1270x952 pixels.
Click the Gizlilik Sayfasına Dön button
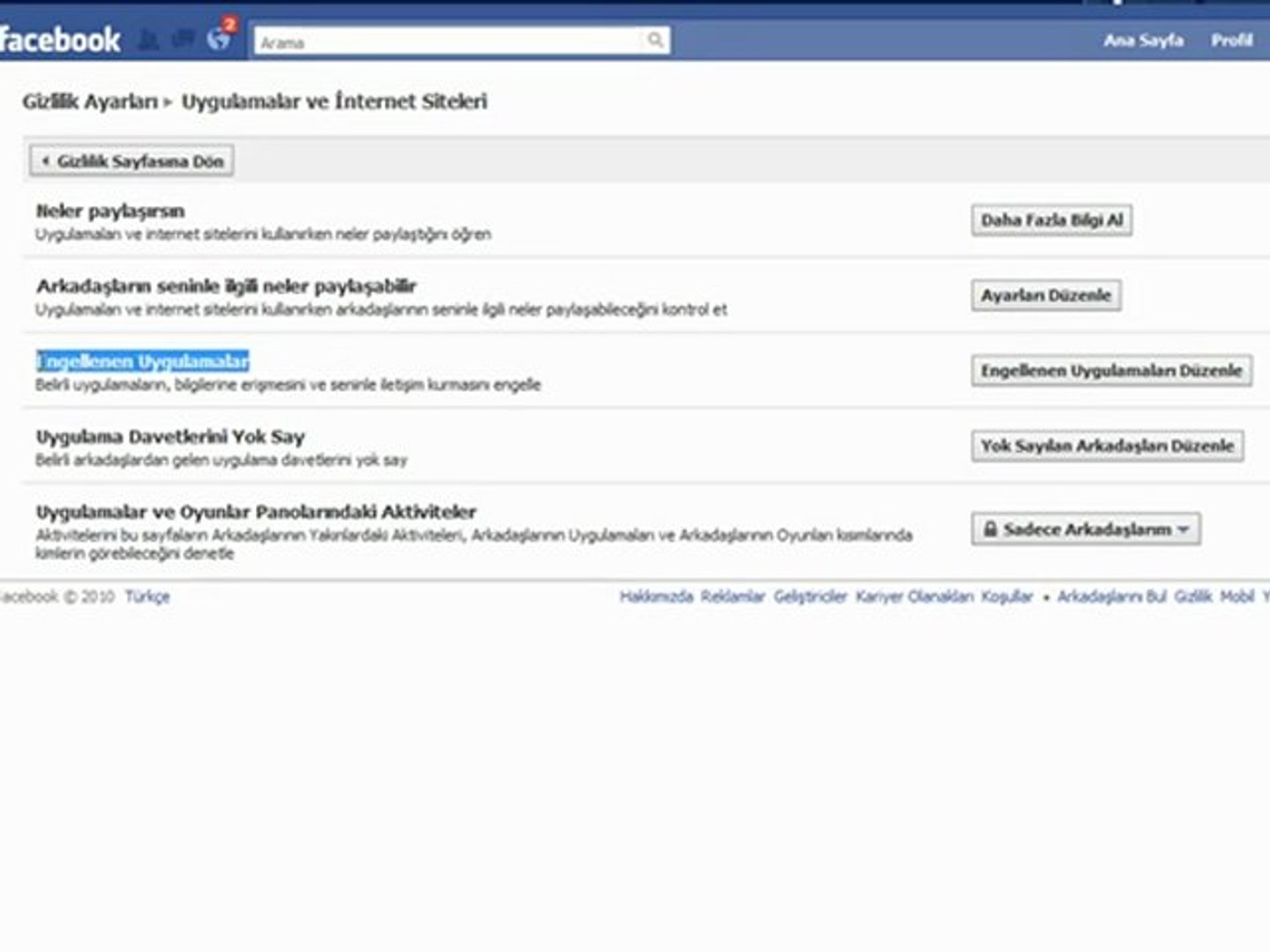pyautogui.click(x=132, y=161)
